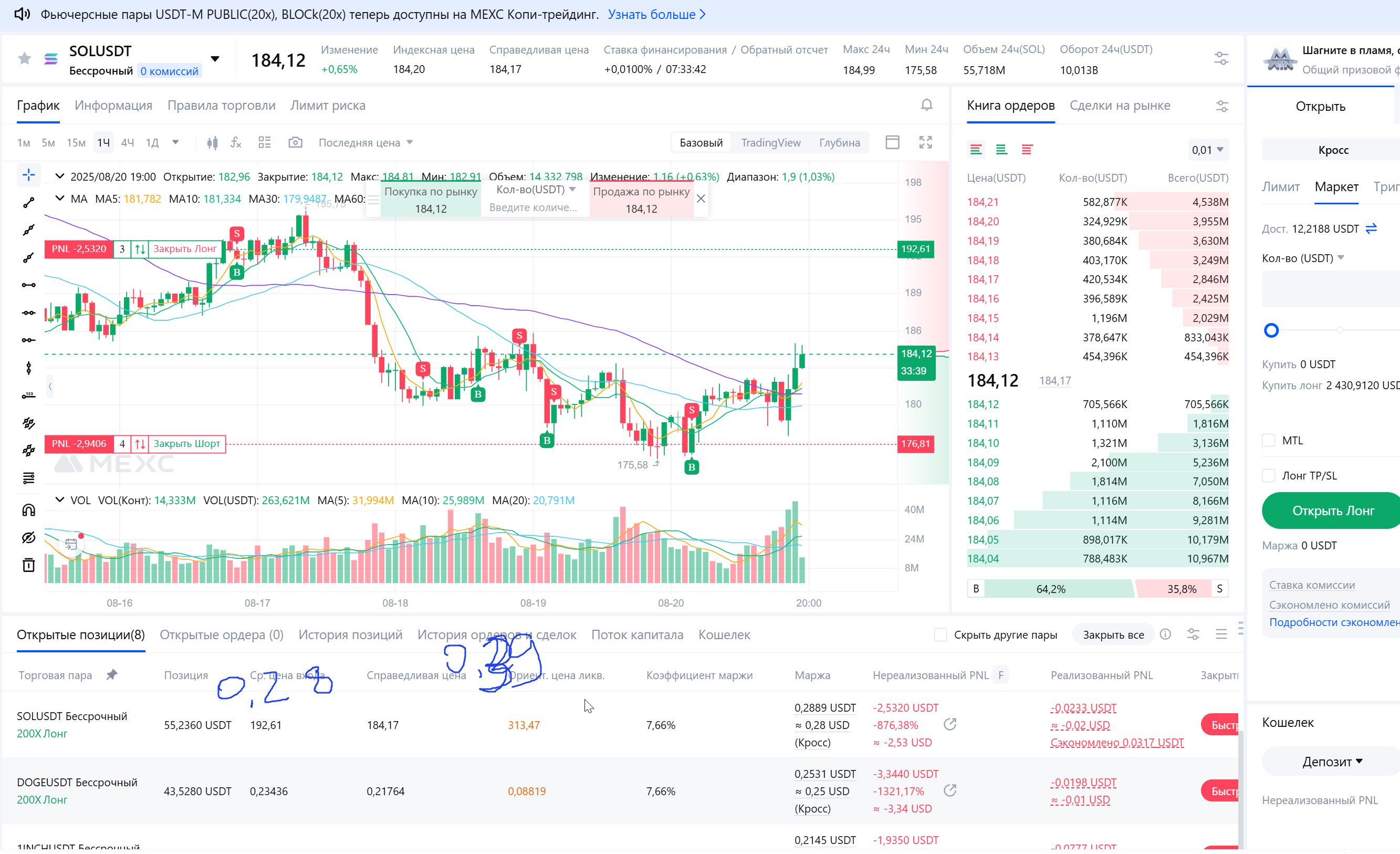Click Открыть Лонг button
The height and width of the screenshot is (854, 1400).
click(x=1332, y=511)
